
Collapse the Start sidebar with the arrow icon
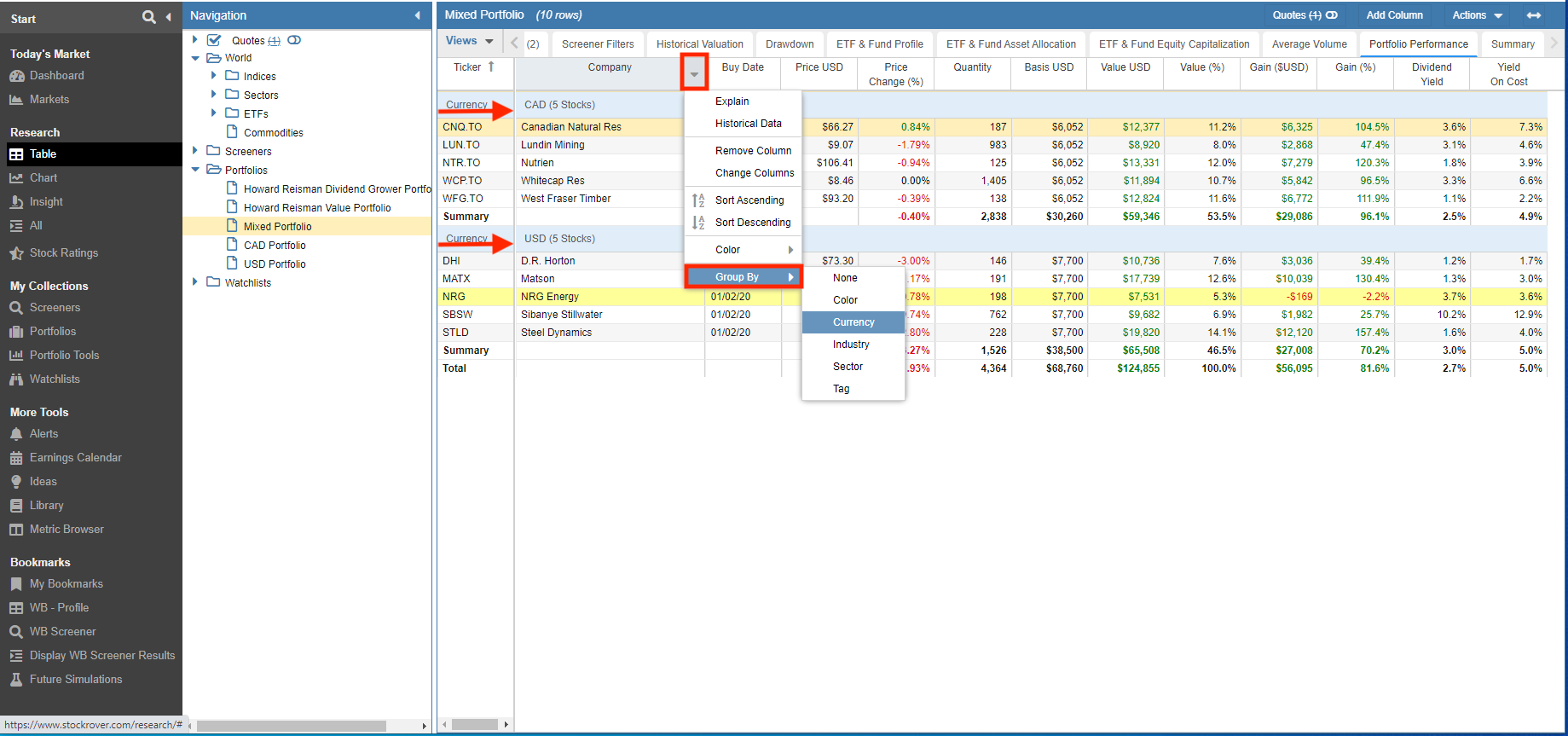click(168, 17)
